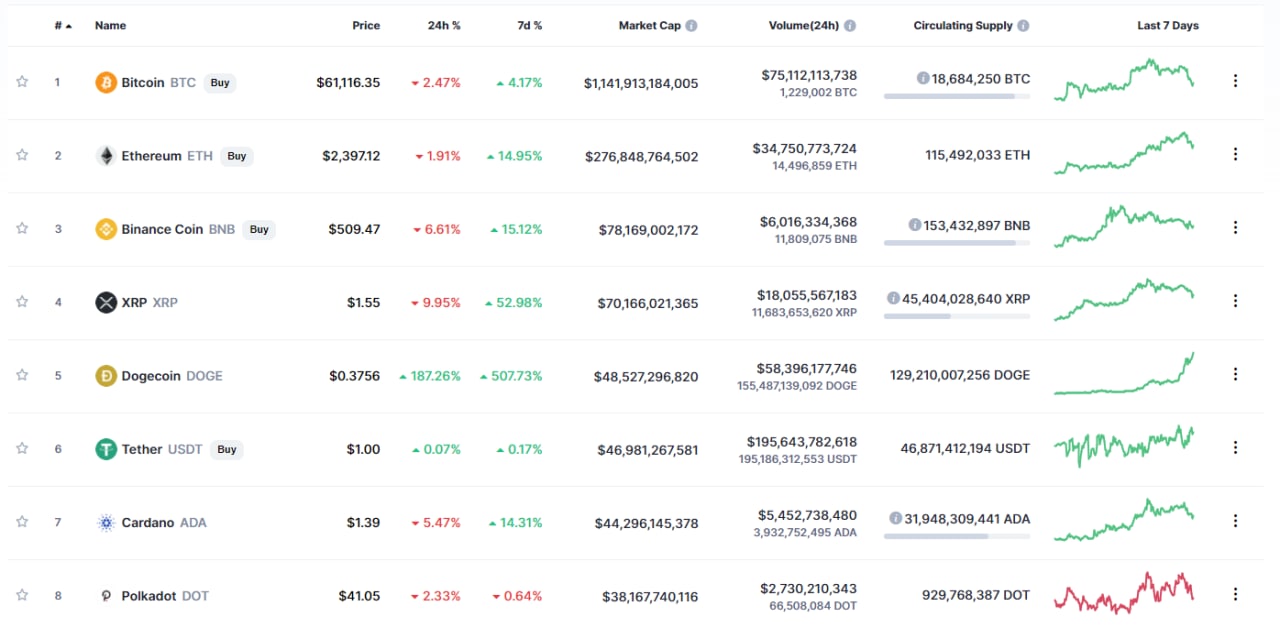Click the Market Cap info icon

click(691, 26)
